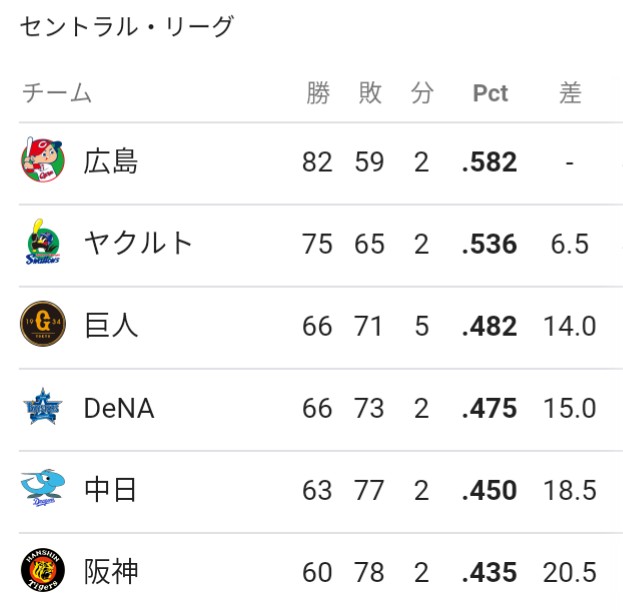Click the 分 draws column header
Viewport: 623px width, 610px height.
[422, 93]
